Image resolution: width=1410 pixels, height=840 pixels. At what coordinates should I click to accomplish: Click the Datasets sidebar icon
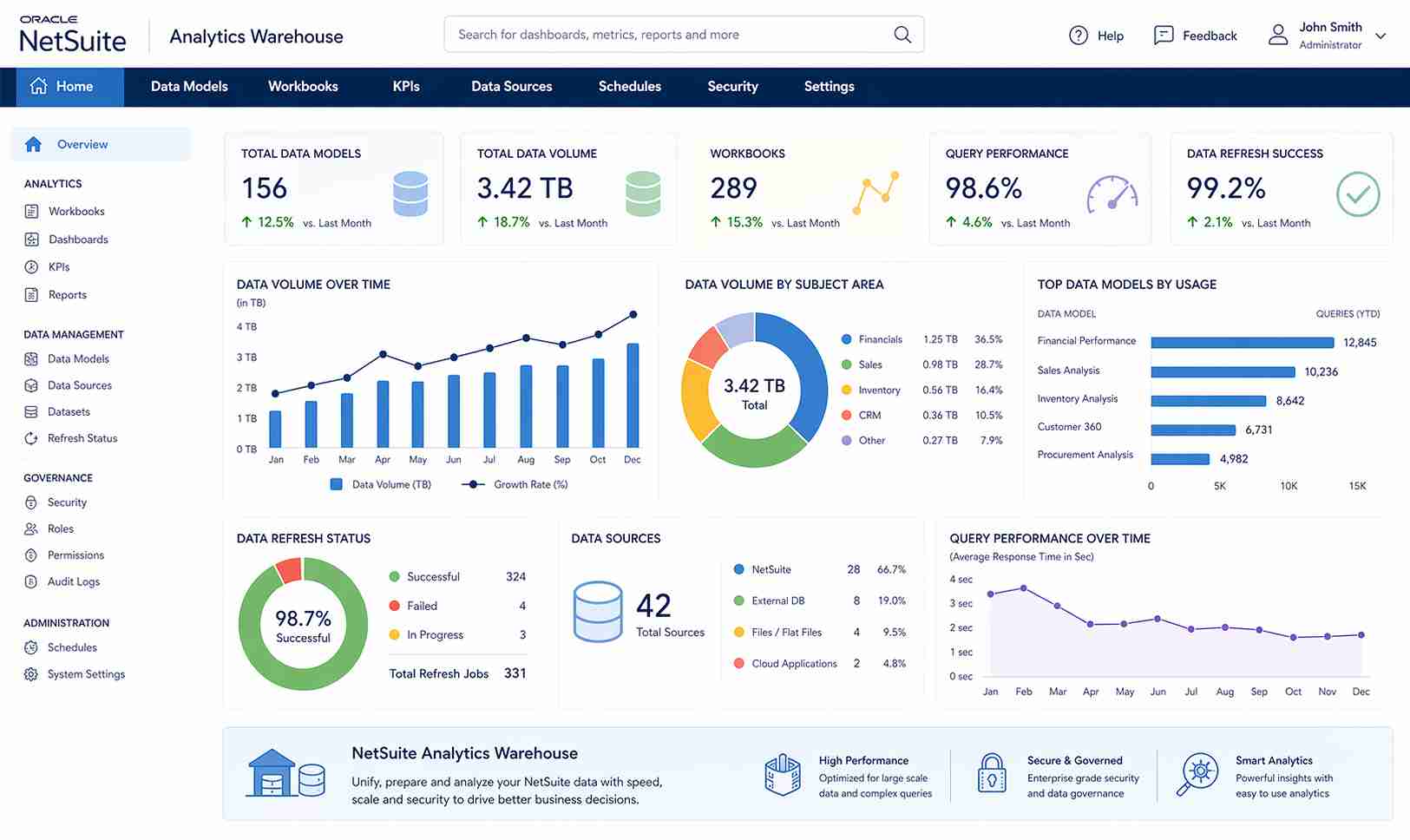[31, 412]
